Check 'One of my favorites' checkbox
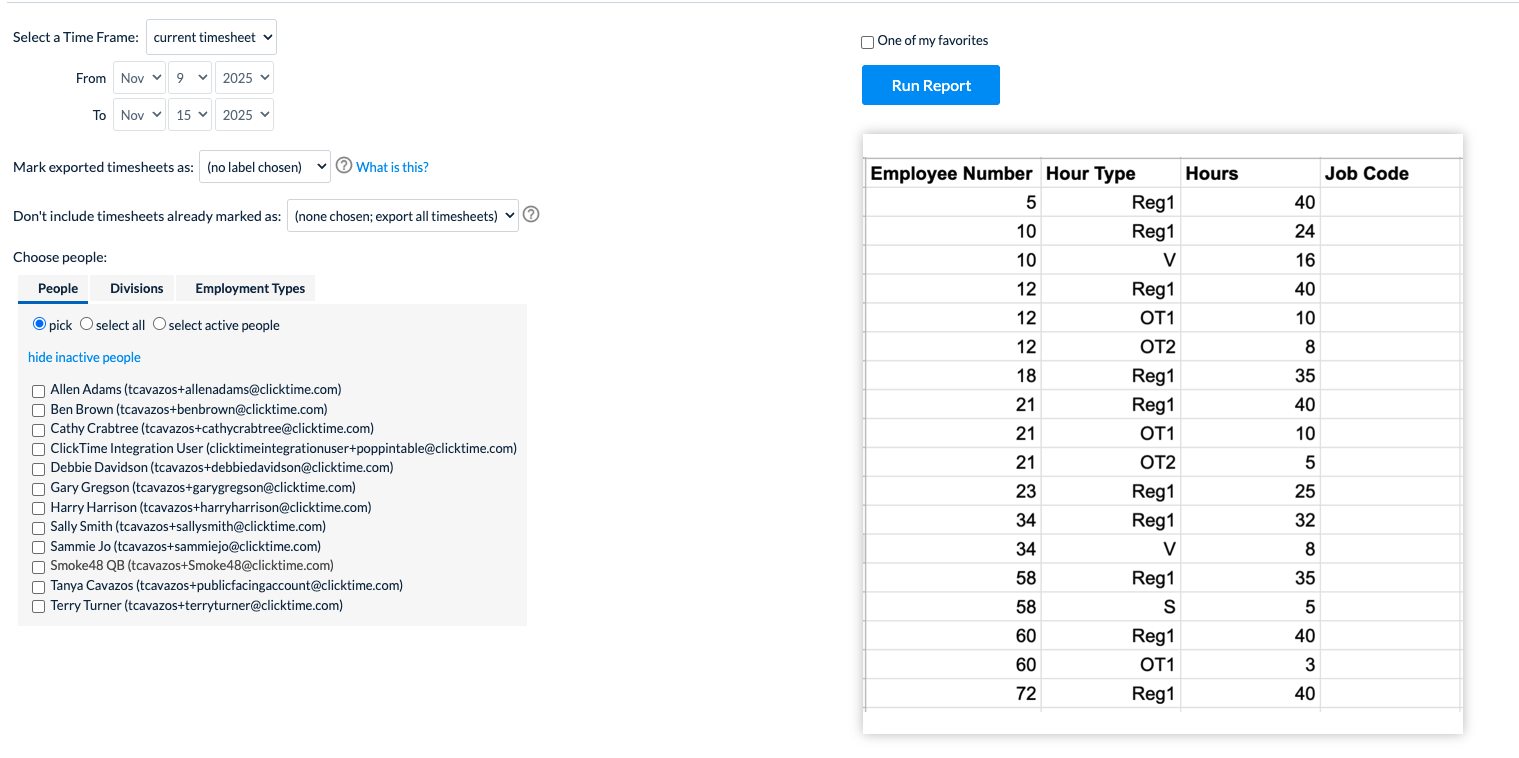 point(867,42)
